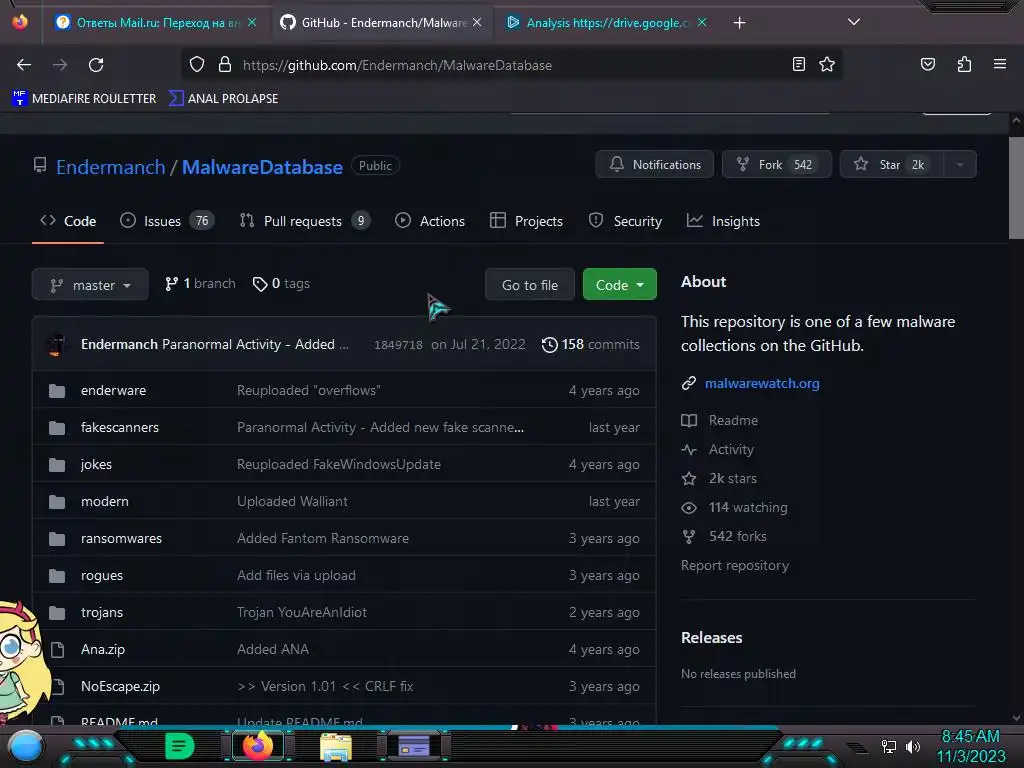Select the Code tab
This screenshot has width=1024, height=768.
click(68, 221)
